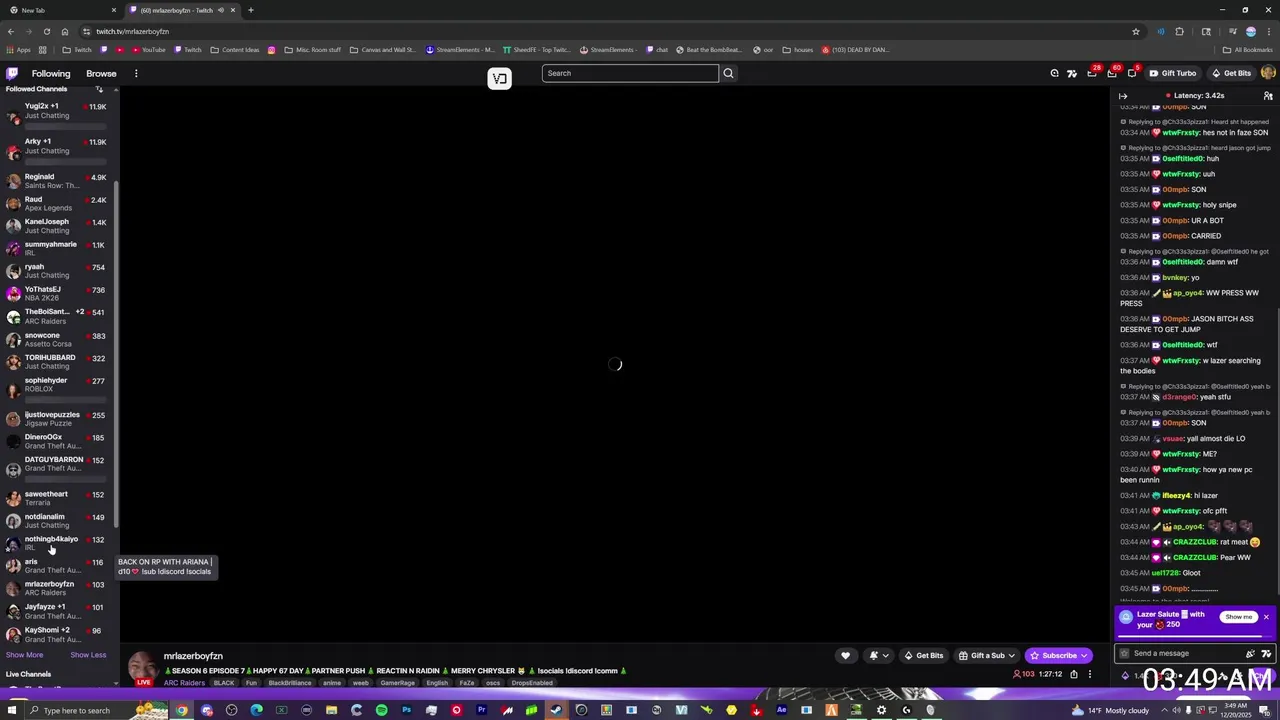Go to browser home page
1280x720 pixels.
click(65, 31)
